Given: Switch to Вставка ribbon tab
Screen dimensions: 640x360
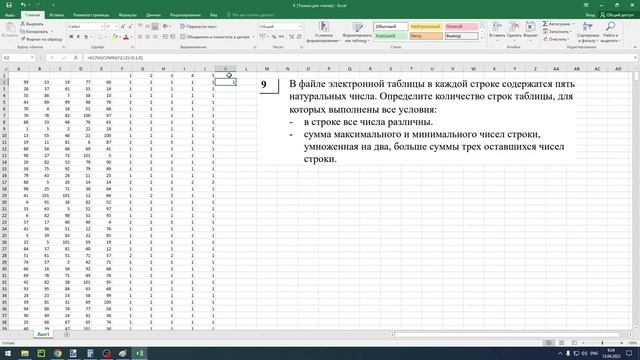Looking at the screenshot, I should click(x=56, y=15).
